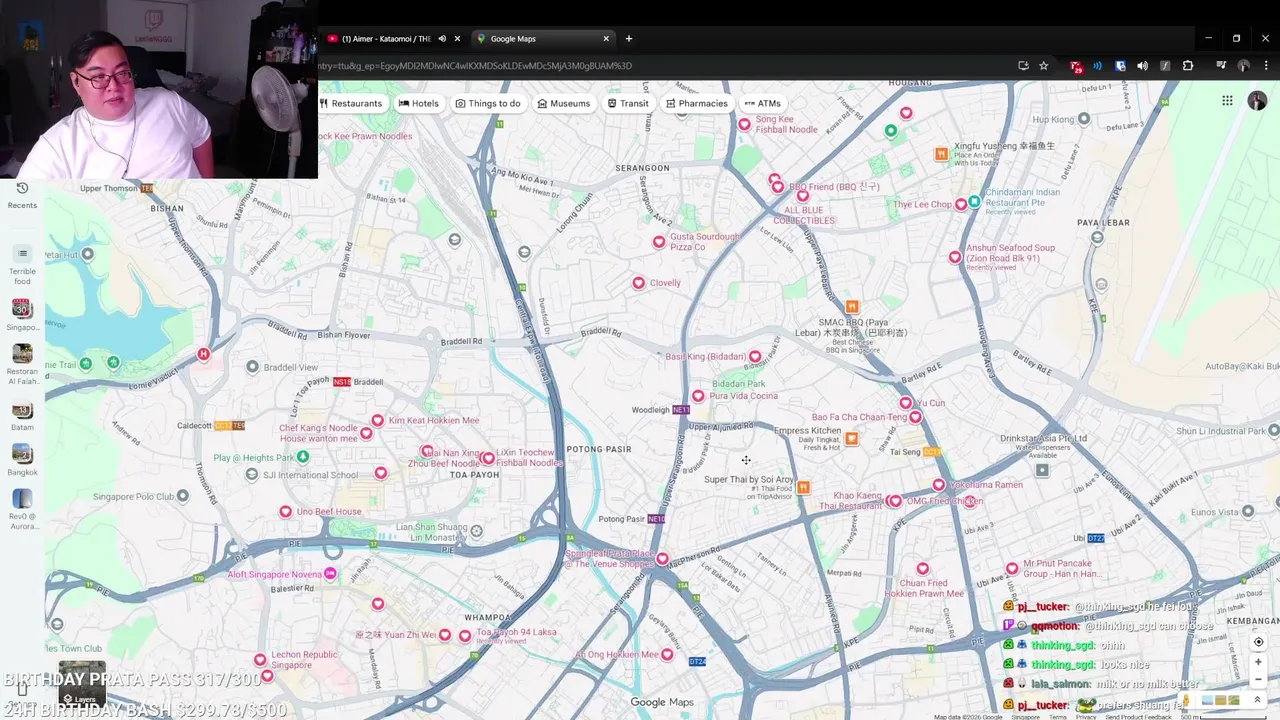Open the Restoran Al Falah recent item

[22, 364]
